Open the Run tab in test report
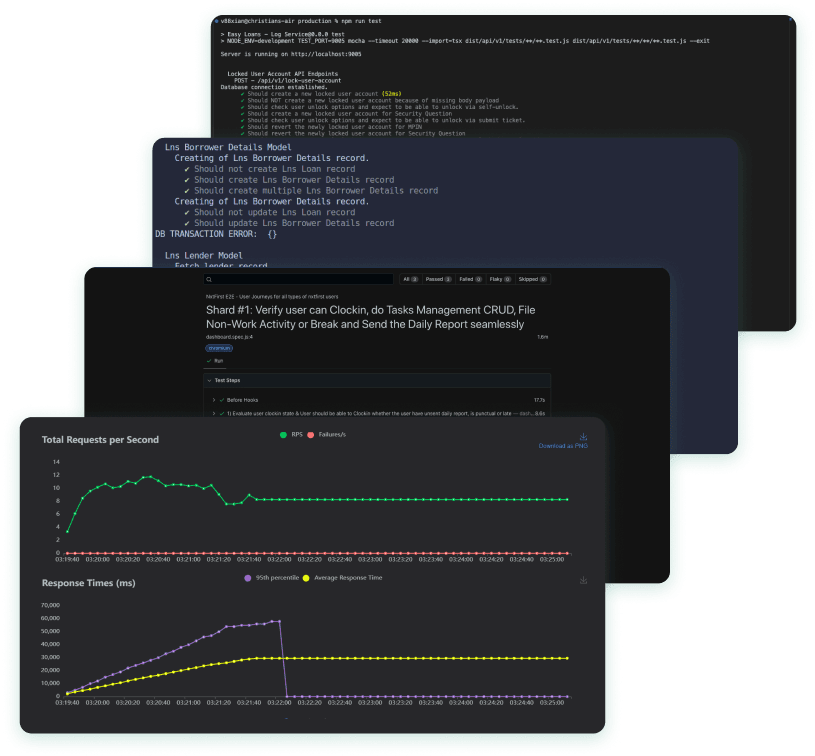 [x=215, y=361]
